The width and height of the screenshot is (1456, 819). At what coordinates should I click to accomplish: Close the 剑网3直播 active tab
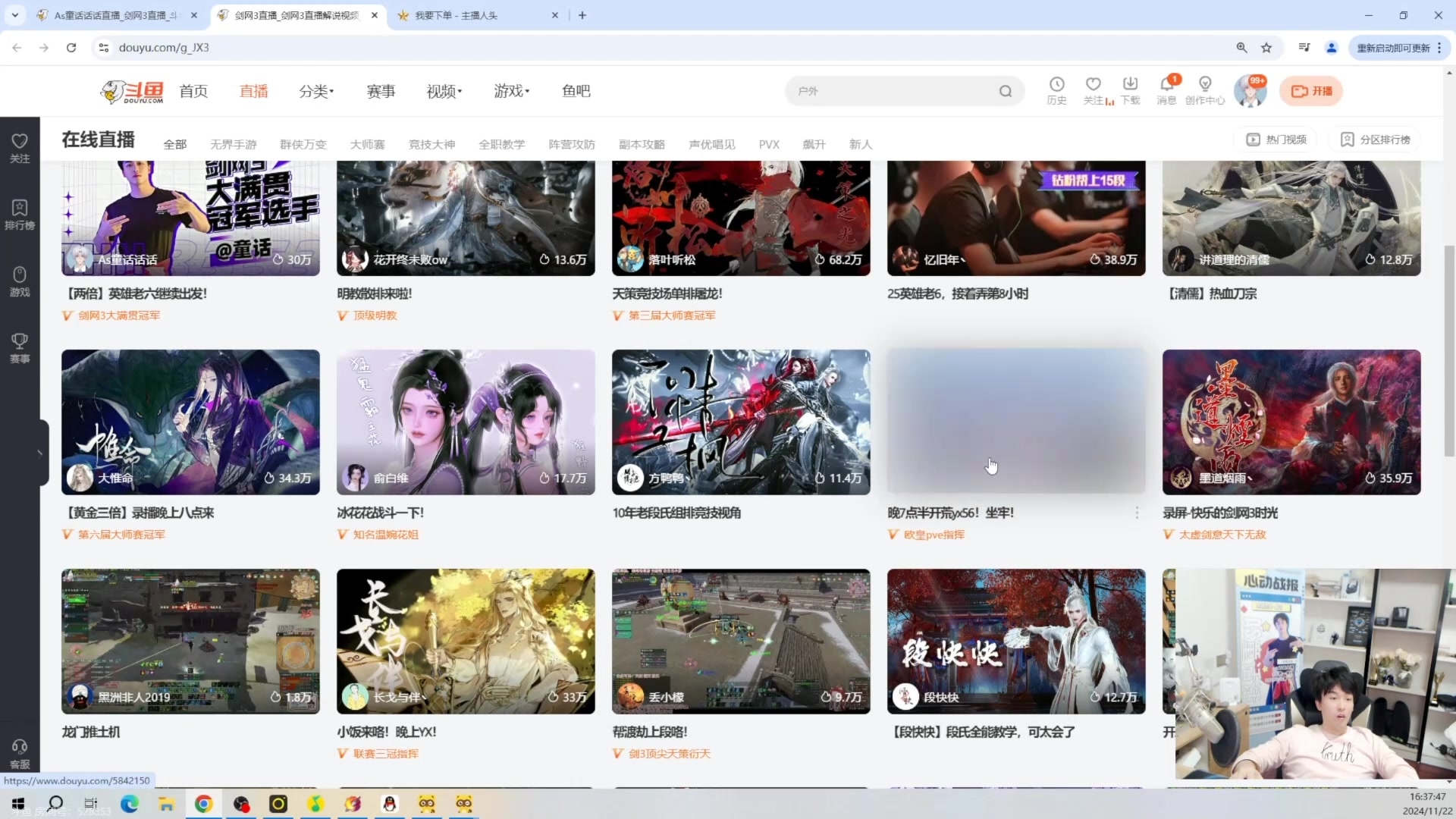[x=375, y=15]
